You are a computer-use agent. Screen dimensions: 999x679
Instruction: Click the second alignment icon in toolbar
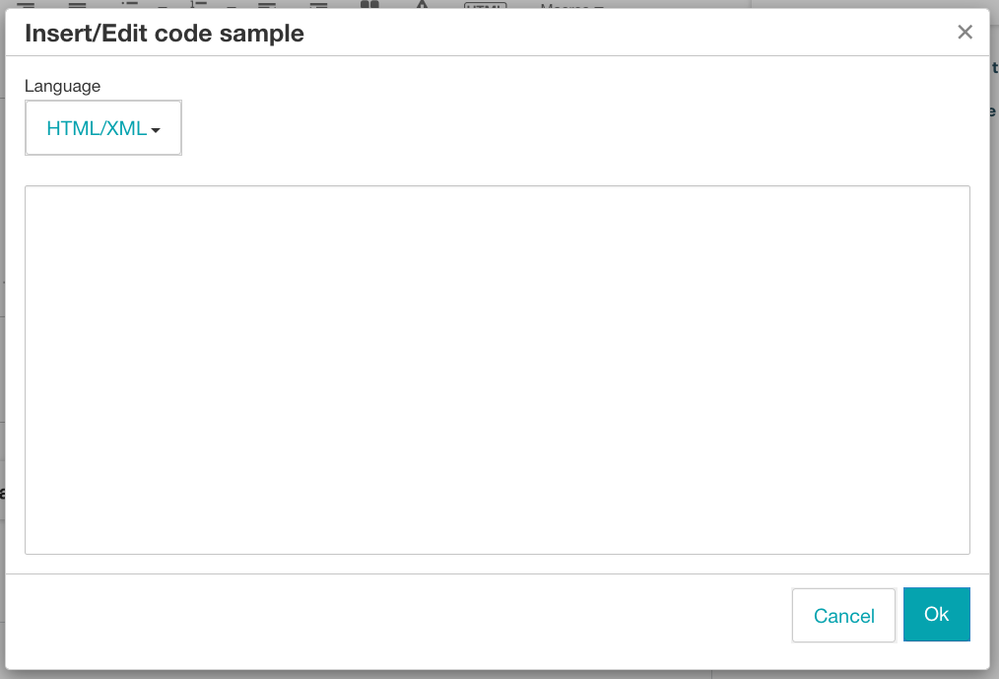pyautogui.click(x=77, y=5)
